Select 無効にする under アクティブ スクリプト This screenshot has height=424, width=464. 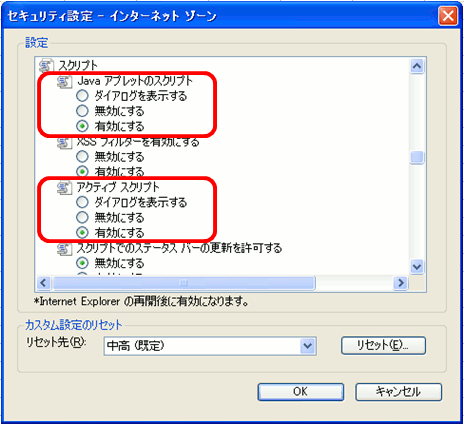click(82, 217)
